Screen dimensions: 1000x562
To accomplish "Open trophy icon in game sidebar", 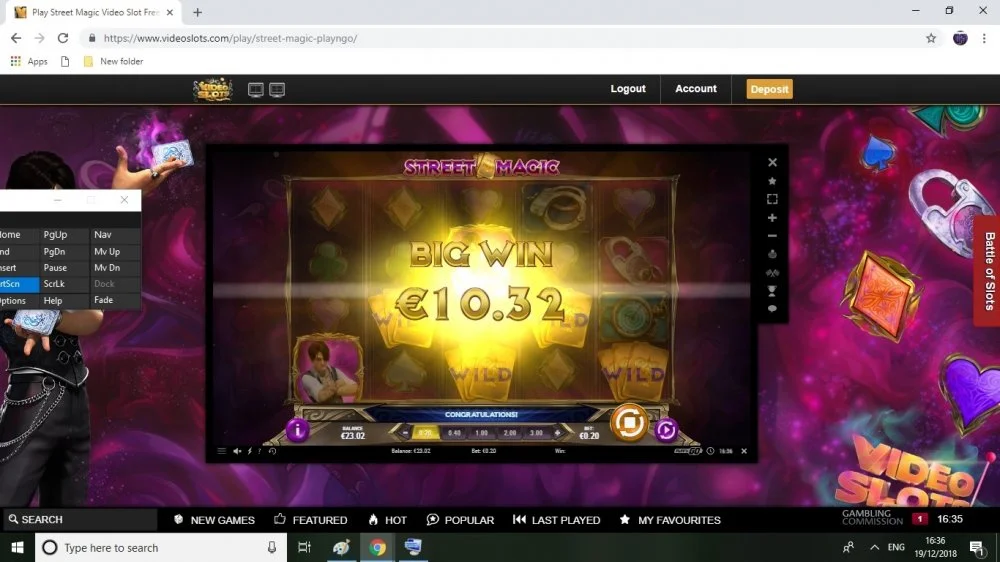I will [772, 291].
